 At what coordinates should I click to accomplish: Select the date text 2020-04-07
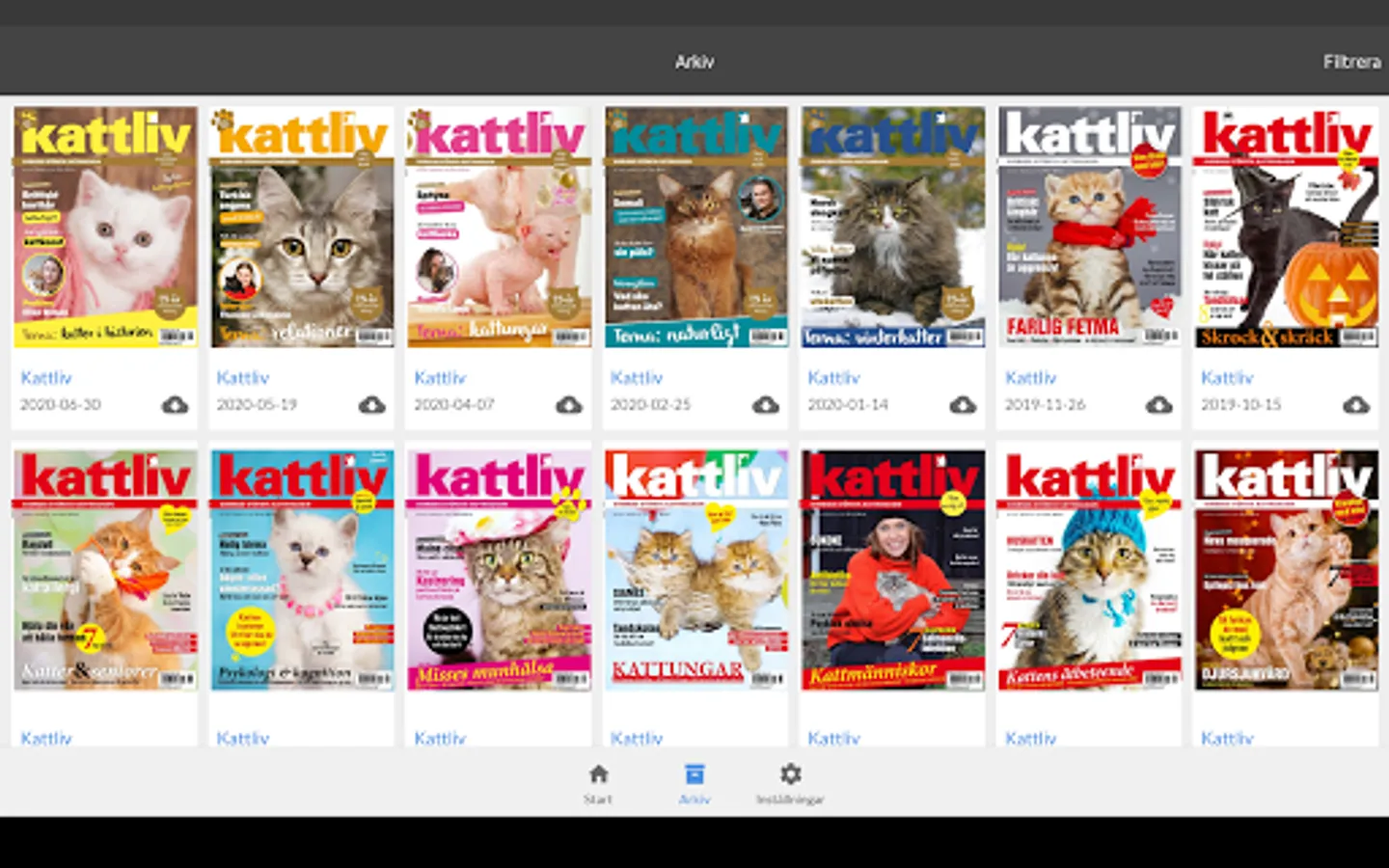[x=454, y=404]
